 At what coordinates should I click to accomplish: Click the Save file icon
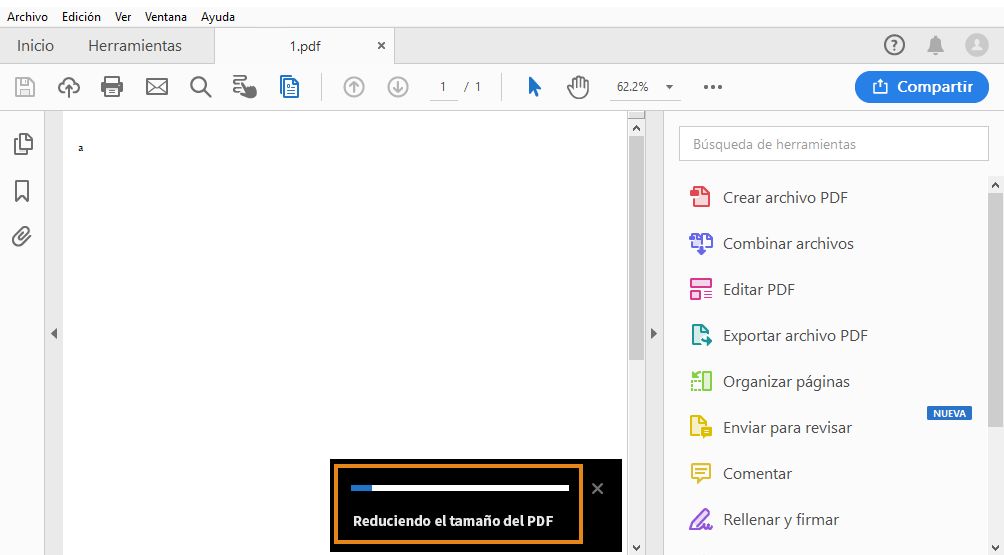(25, 86)
